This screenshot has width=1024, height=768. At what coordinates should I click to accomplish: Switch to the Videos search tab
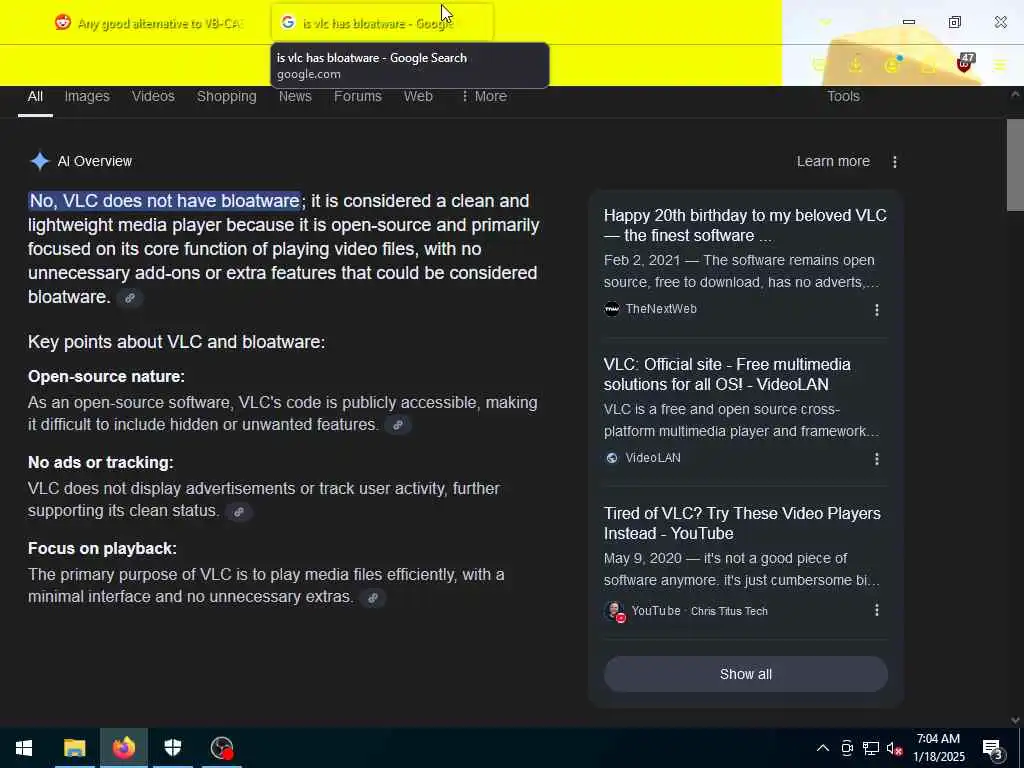point(153,97)
